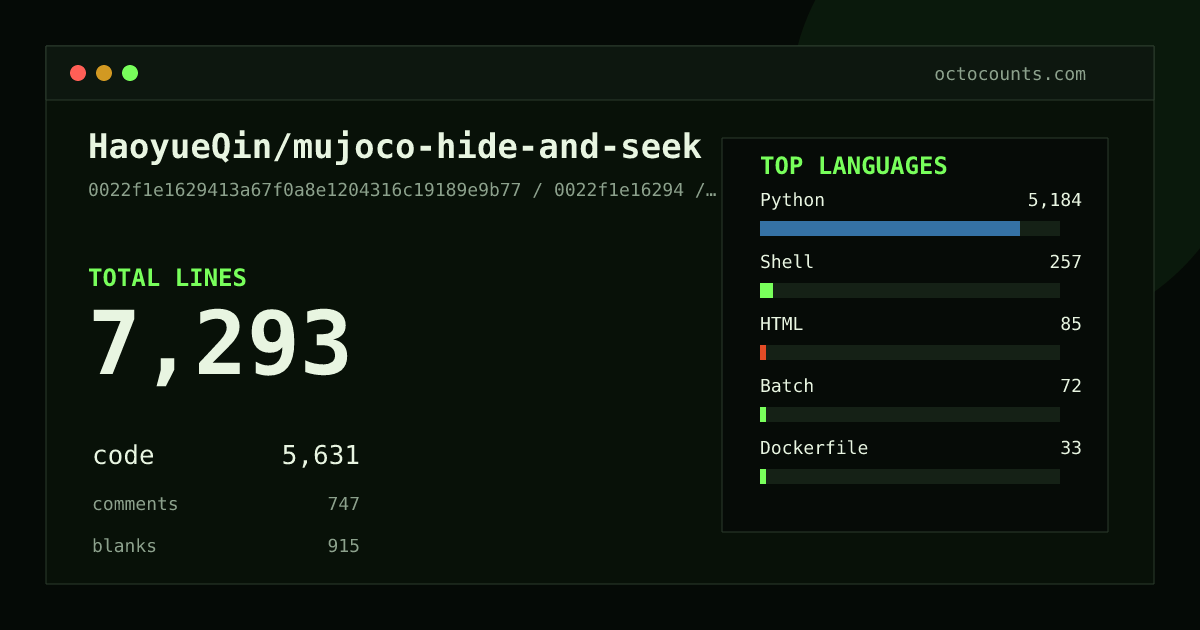Select the total lines value 7,293

click(220, 345)
